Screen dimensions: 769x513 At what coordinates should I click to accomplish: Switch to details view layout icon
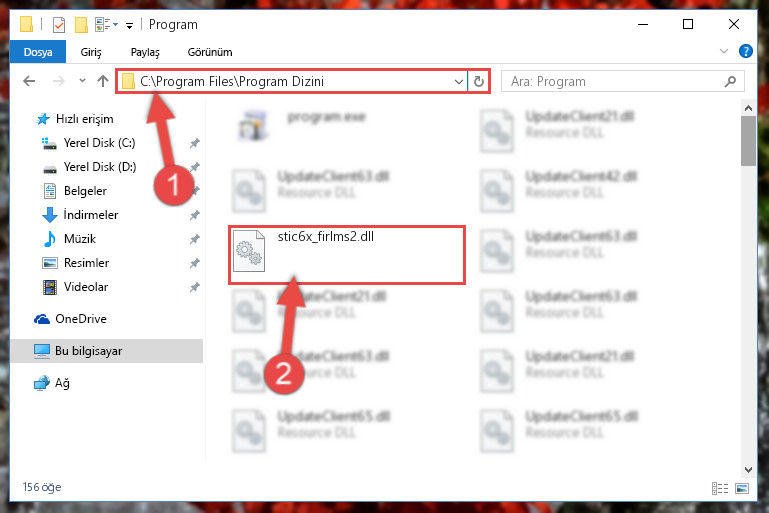pyautogui.click(x=720, y=488)
